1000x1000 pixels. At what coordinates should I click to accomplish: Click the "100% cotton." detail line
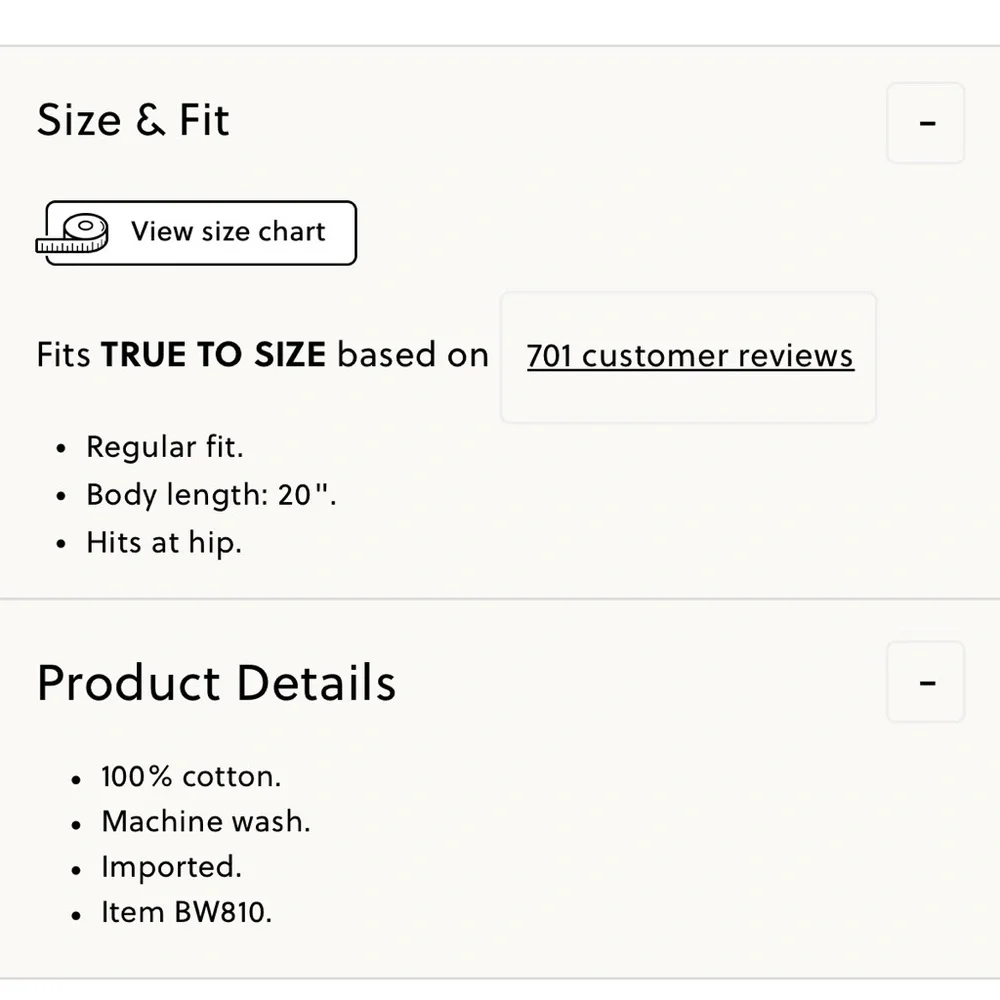point(191,777)
